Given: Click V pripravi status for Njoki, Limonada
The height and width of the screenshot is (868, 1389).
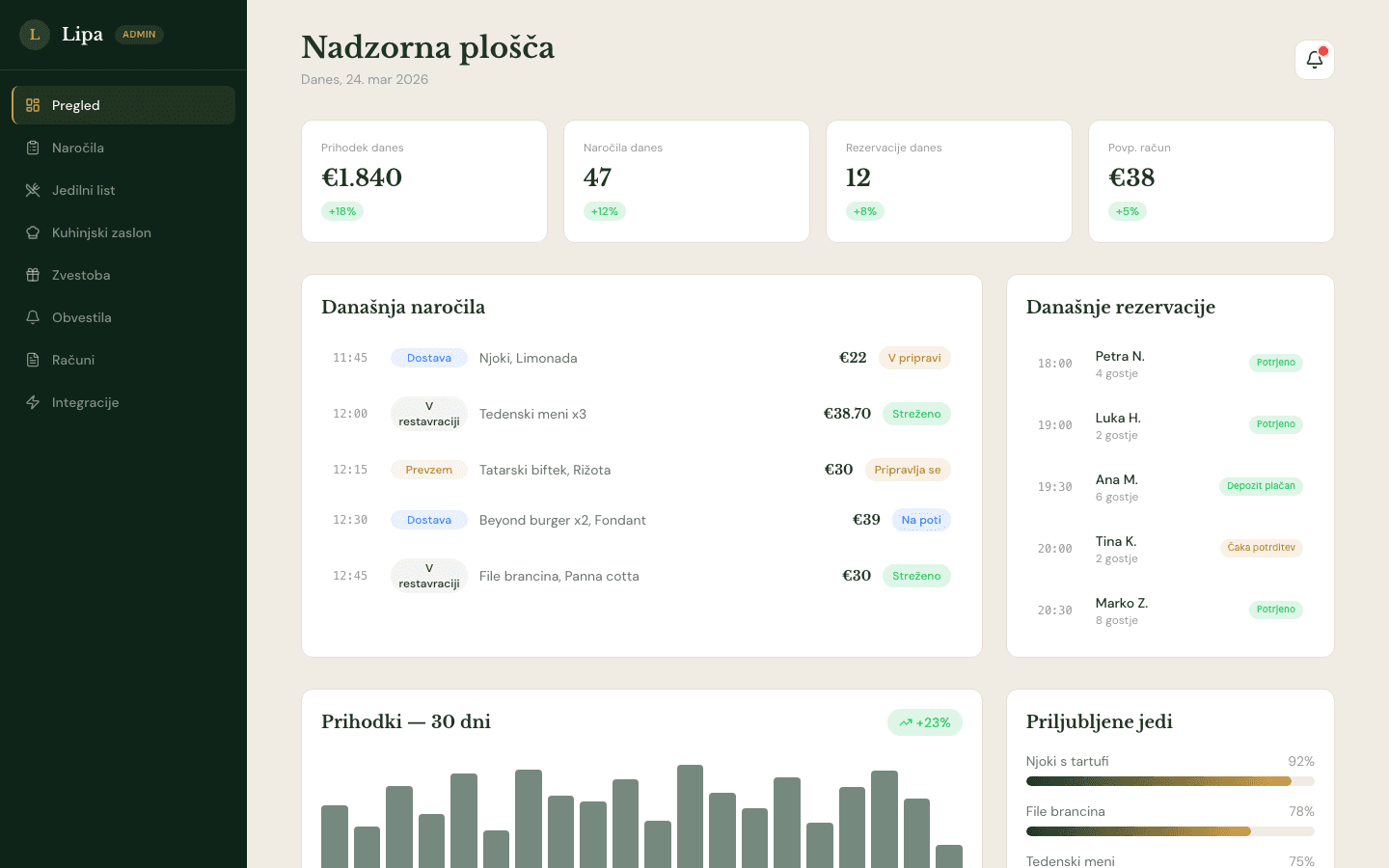Looking at the screenshot, I should tap(914, 358).
